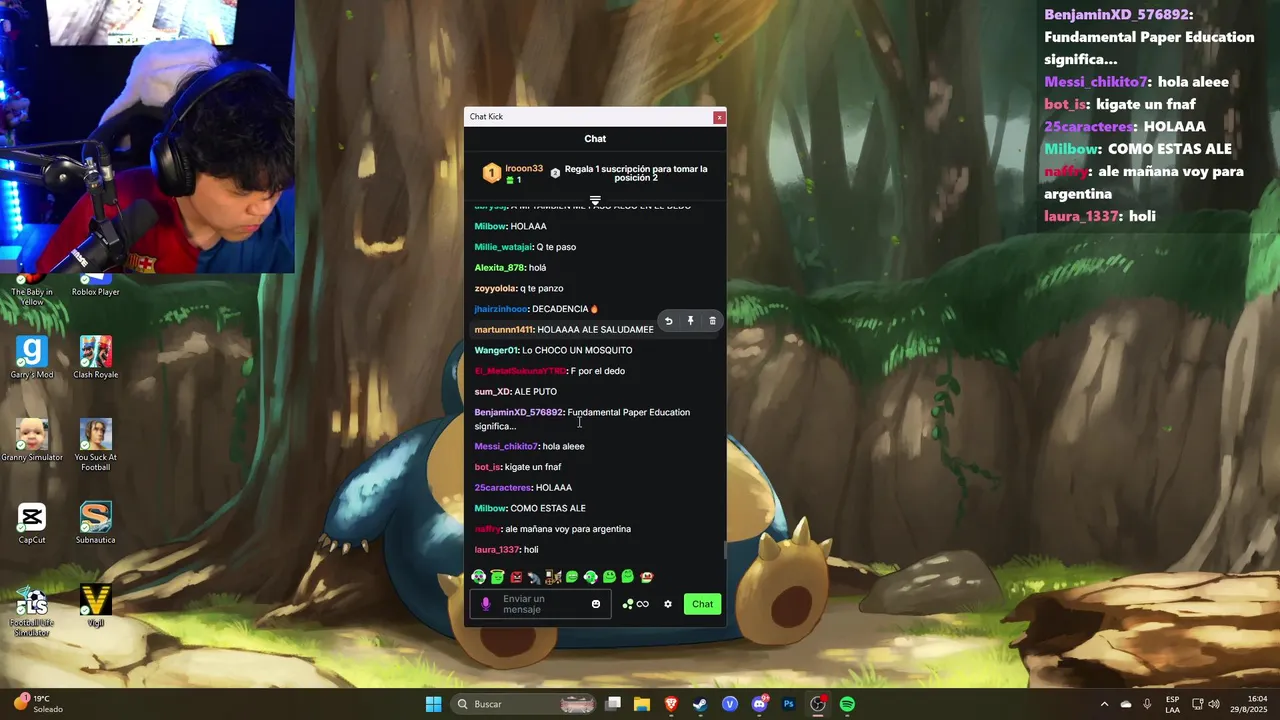Click the 'COMO ESTAS ALE' message
The image size is (1280, 720).
(548, 508)
